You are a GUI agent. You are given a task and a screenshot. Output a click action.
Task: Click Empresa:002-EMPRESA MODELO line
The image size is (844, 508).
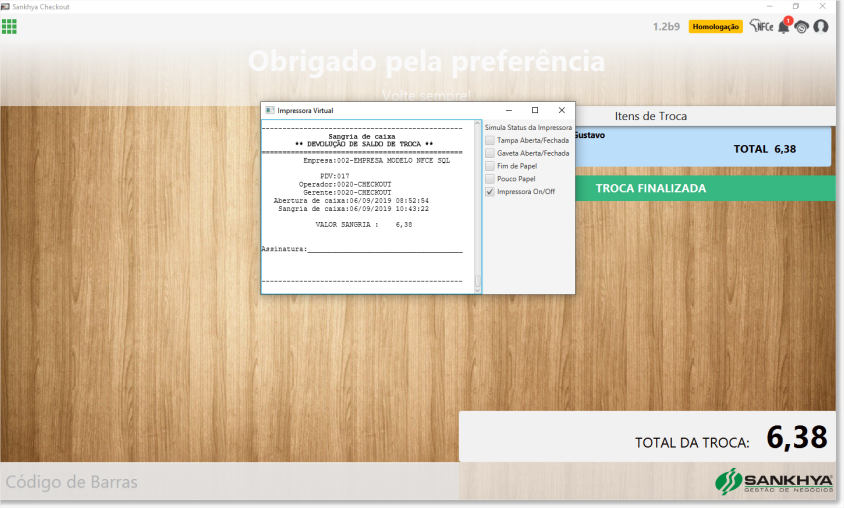tap(376, 160)
